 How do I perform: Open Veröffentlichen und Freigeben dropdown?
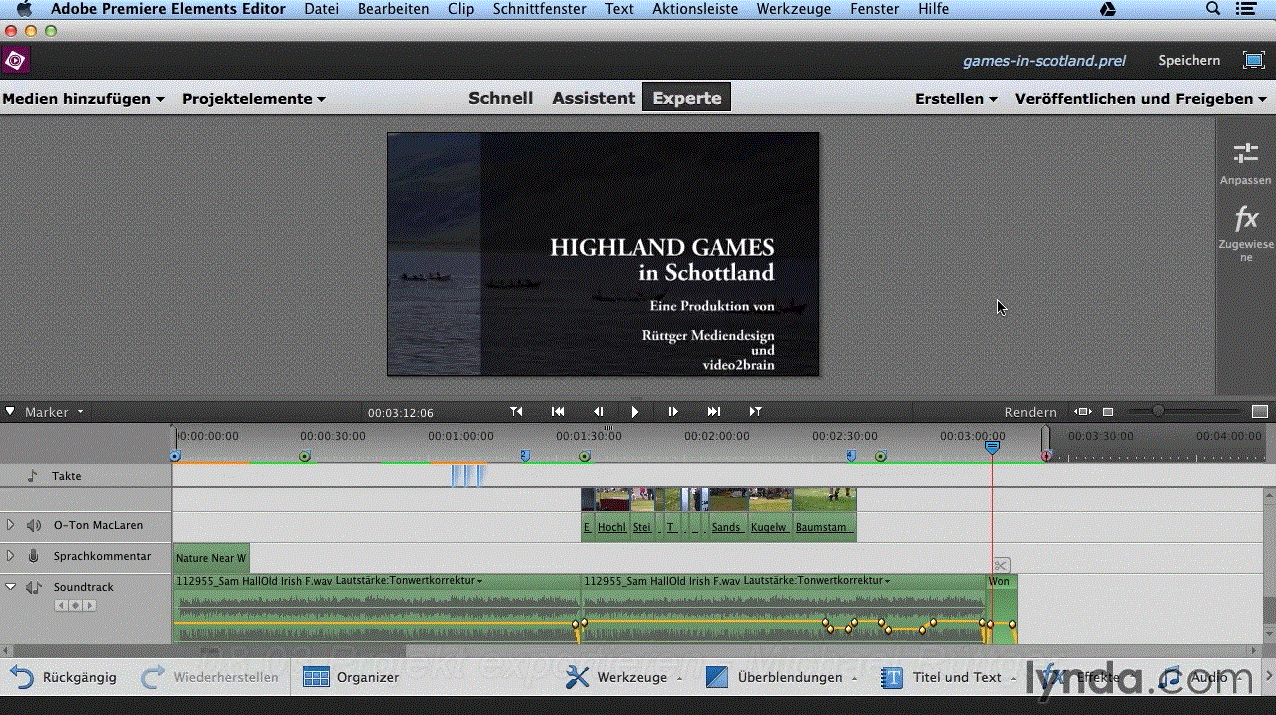1141,99
